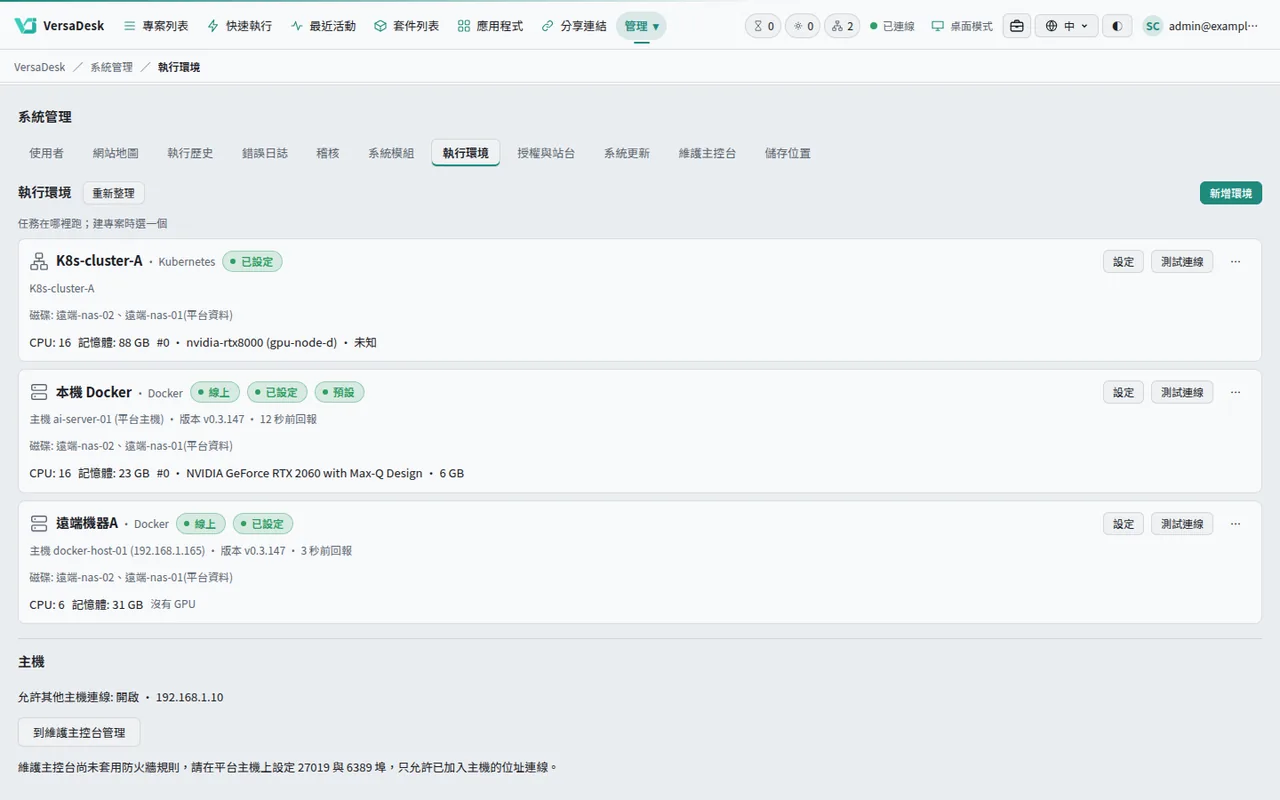Switch to the 稽核 tab
The image size is (1280, 800).
point(328,153)
